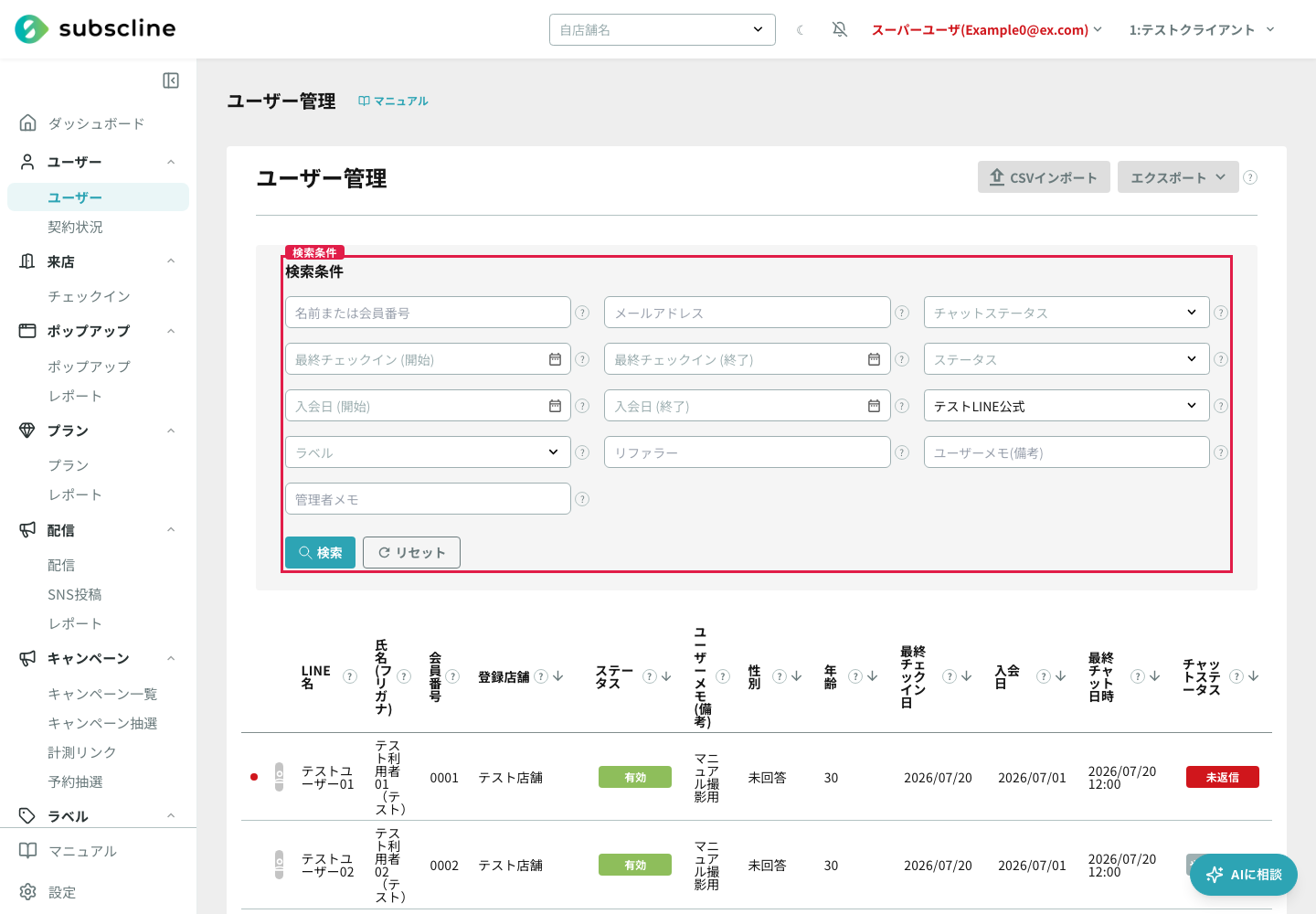
Task: Open マニュアル in the sidebar footer
Action: coord(82,851)
